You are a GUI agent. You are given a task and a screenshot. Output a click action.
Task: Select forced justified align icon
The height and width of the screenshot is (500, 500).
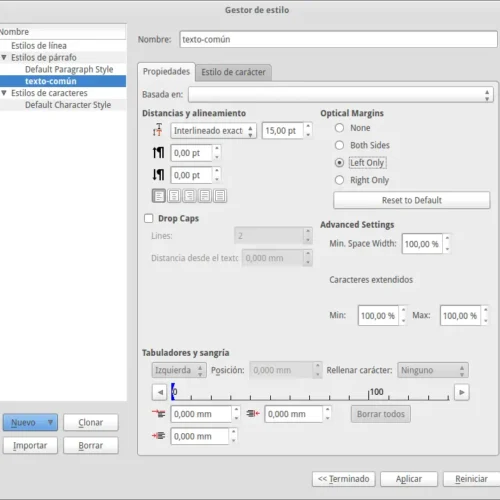[220, 196]
